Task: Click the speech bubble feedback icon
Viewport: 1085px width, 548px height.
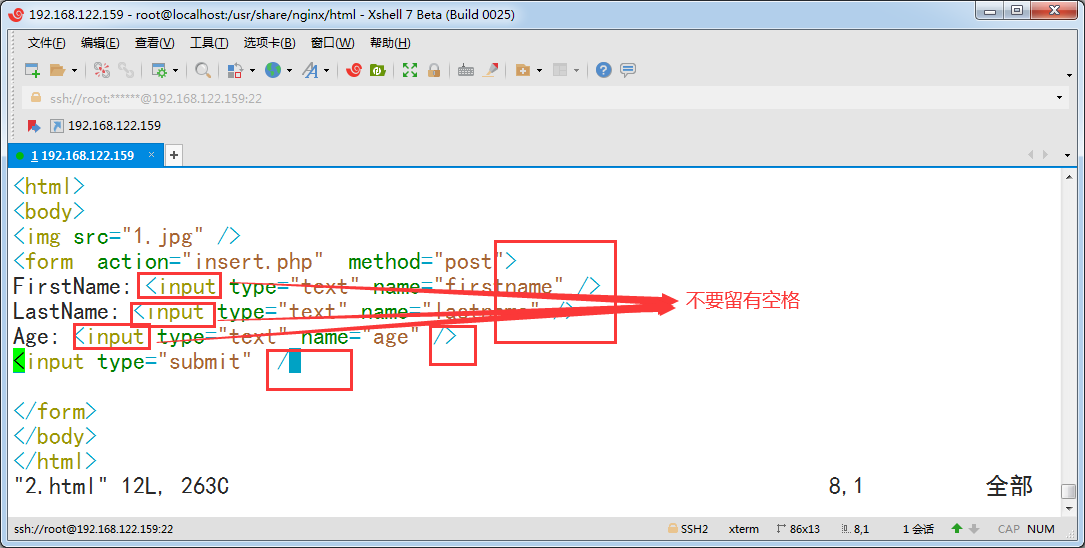Action: [x=628, y=70]
